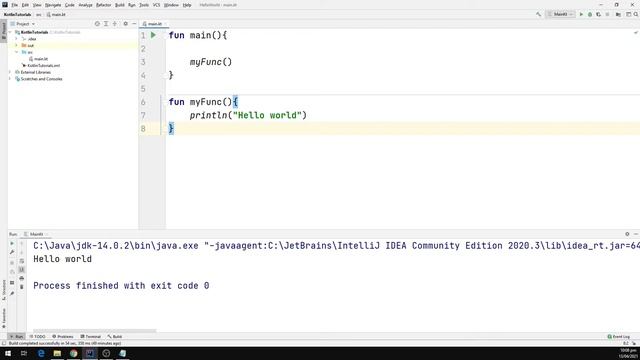This screenshot has width=640, height=360.
Task: Collapse the KotlinTutorials root folder
Action: click(11, 32)
